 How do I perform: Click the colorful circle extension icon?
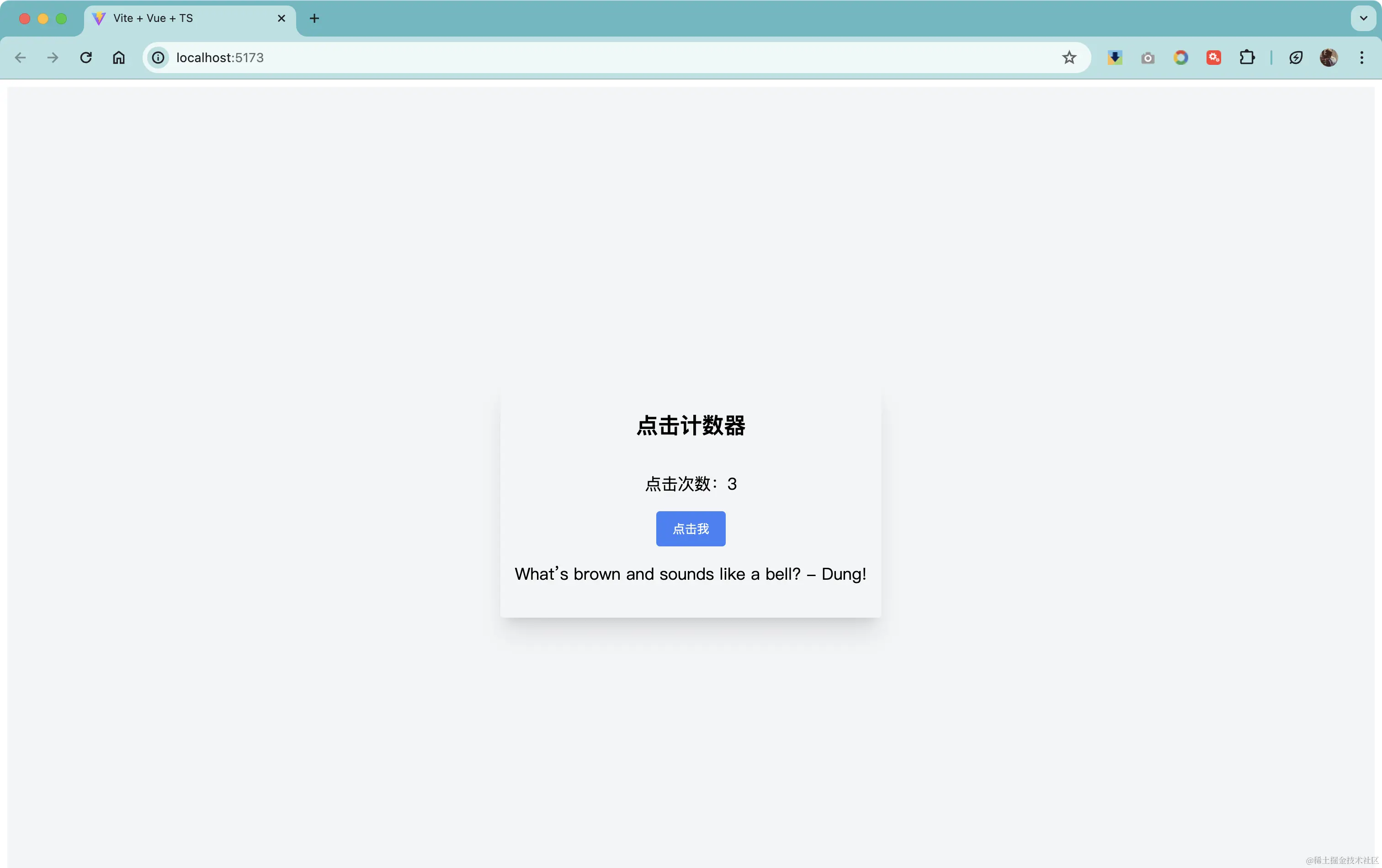pyautogui.click(x=1180, y=58)
